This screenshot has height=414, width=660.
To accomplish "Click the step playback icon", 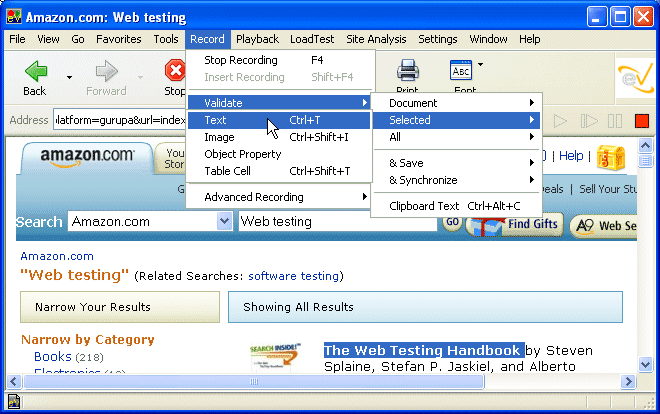I will coord(588,121).
